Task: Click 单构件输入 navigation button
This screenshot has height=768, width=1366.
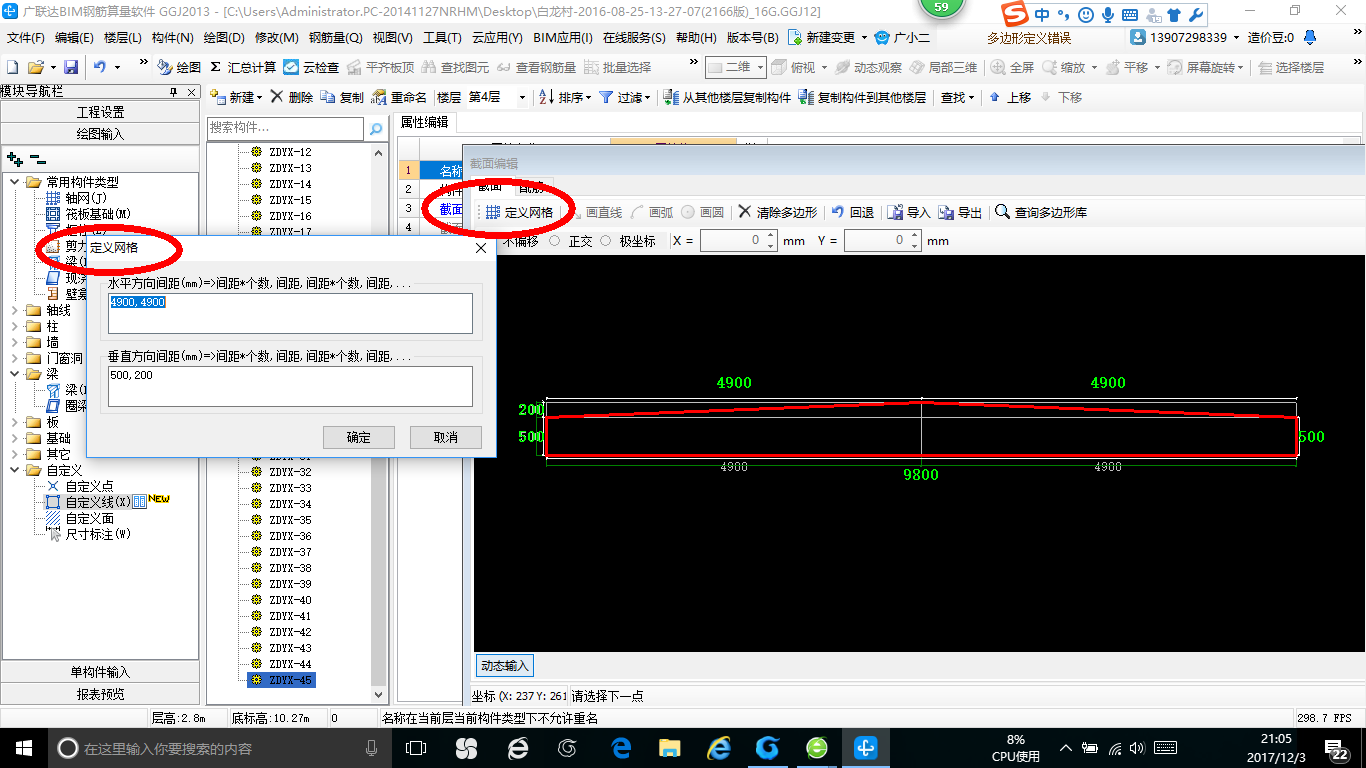Action: click(x=100, y=672)
